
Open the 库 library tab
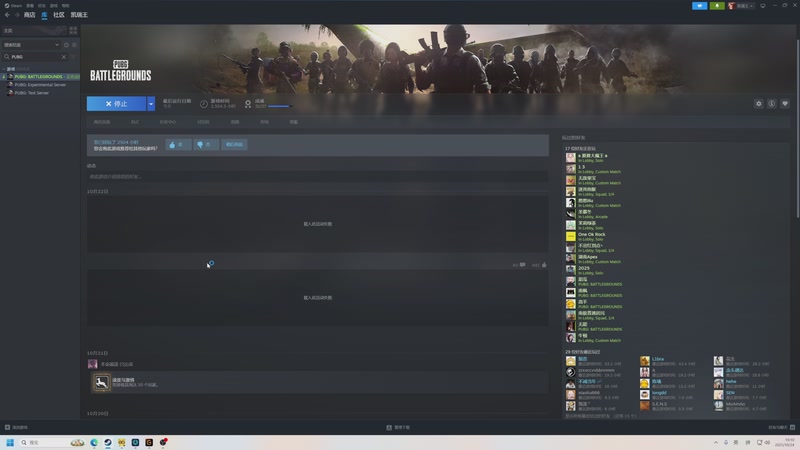tap(44, 15)
